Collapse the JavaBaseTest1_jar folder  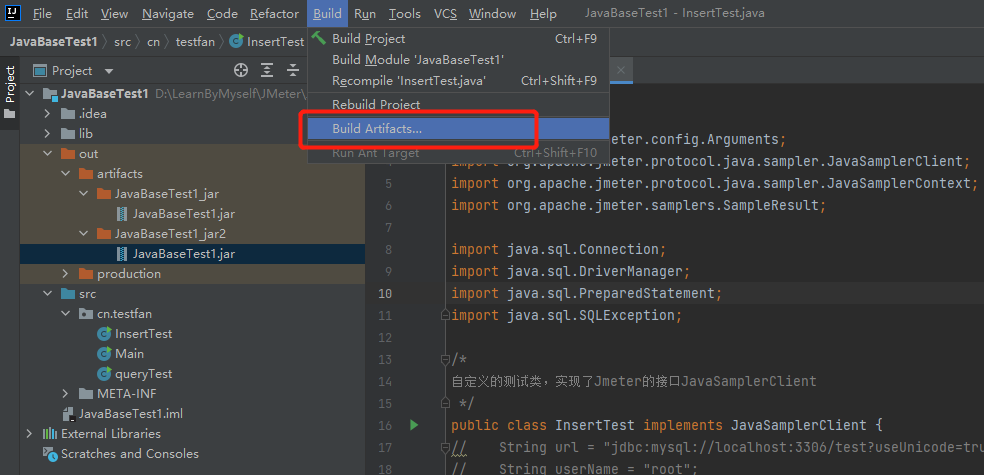coord(83,194)
